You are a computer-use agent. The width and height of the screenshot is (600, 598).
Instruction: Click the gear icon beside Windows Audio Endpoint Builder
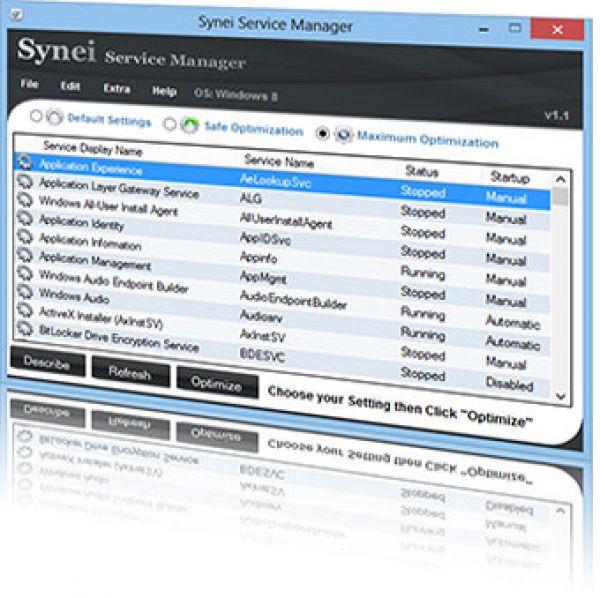(25, 273)
